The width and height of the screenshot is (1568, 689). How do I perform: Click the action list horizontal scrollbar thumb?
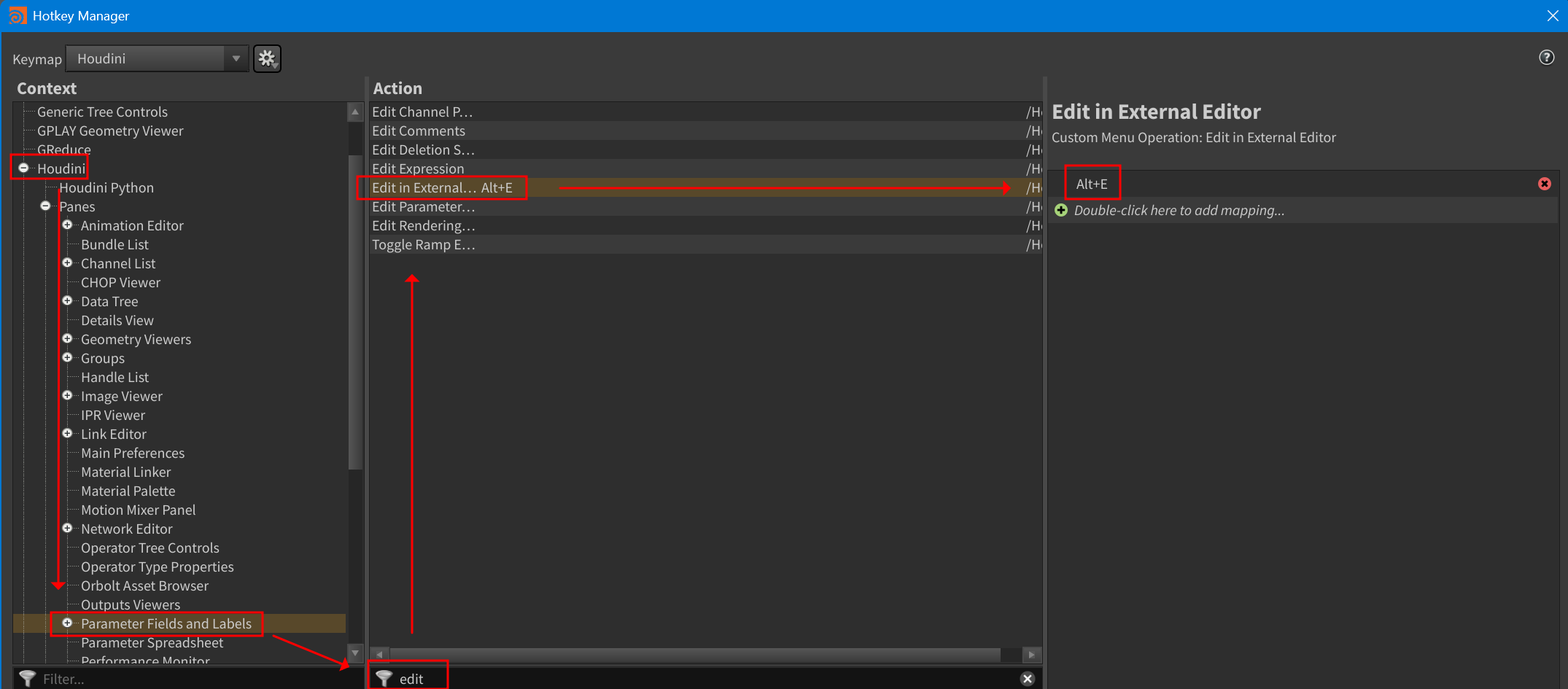click(695, 654)
